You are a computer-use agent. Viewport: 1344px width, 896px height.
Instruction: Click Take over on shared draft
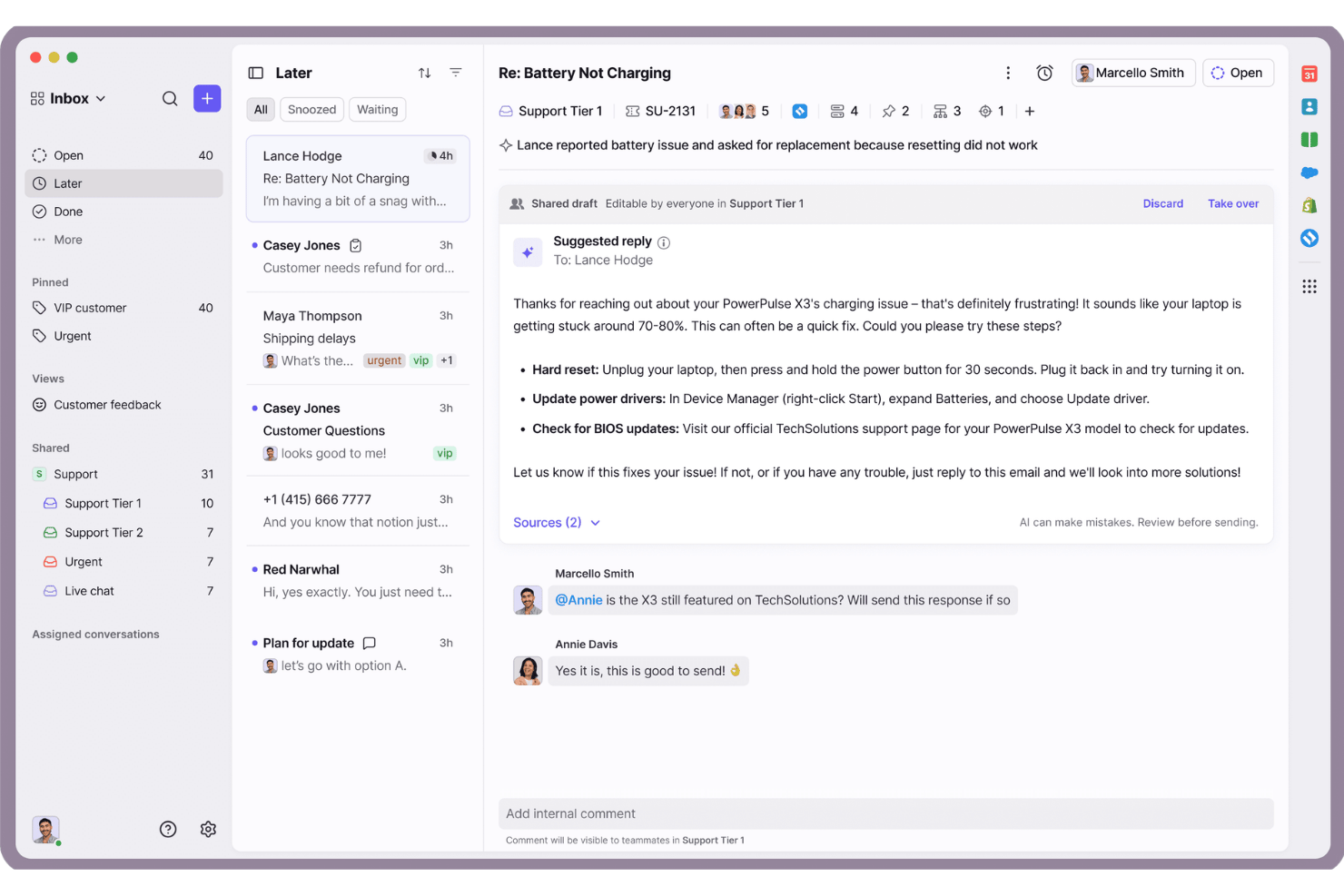1233,203
